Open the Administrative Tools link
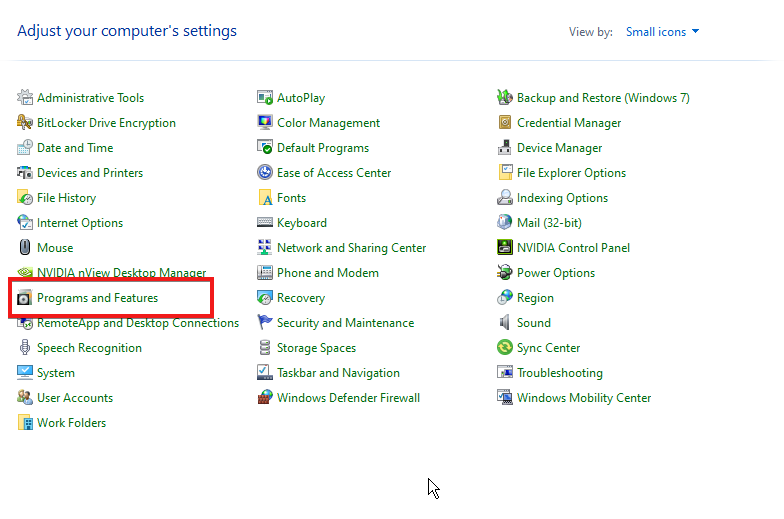 point(90,98)
